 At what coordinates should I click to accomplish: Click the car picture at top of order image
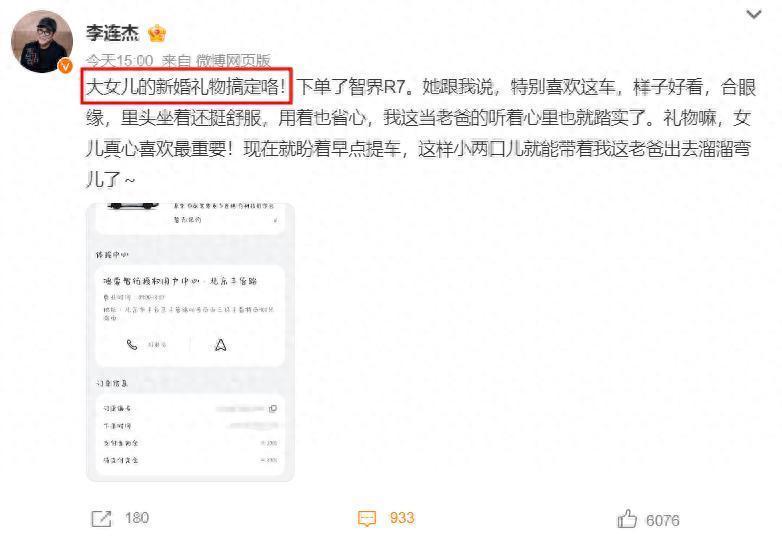[x=133, y=205]
